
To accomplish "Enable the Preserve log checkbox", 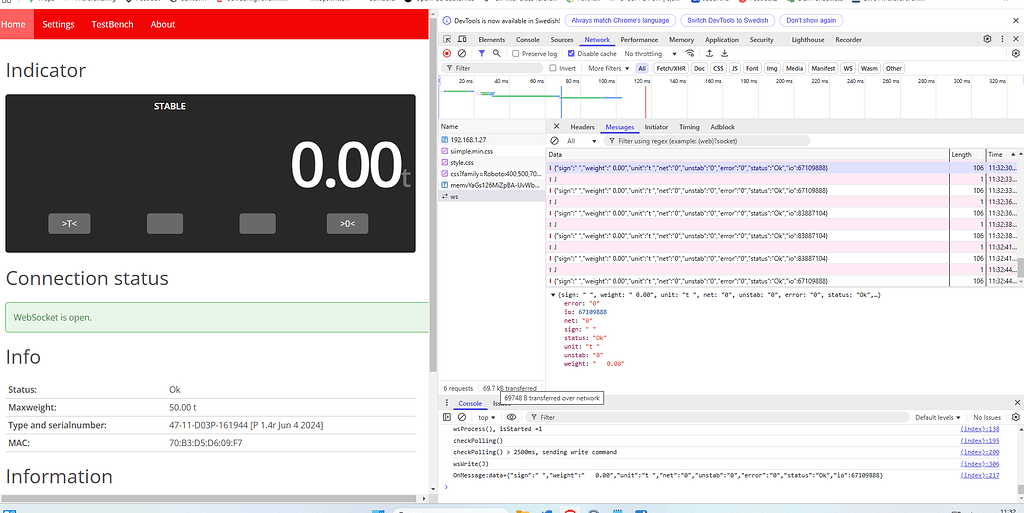I will click(x=516, y=54).
